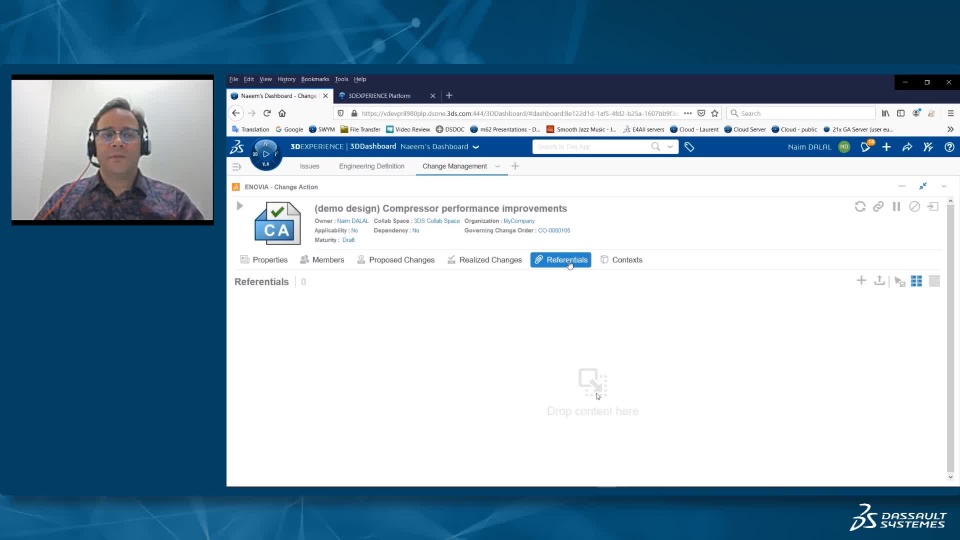
Task: Open Governing Change Order CO-0000105 link
Action: [554, 231]
